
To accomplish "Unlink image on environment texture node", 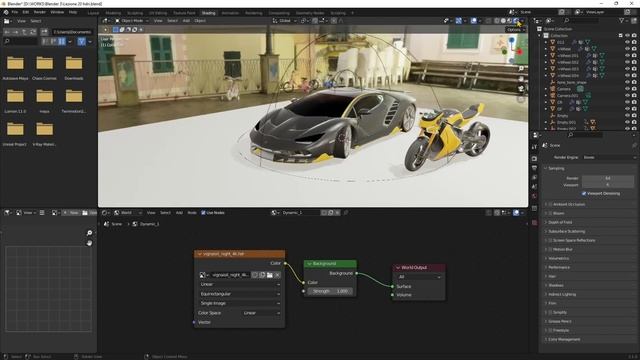I will 278,275.
